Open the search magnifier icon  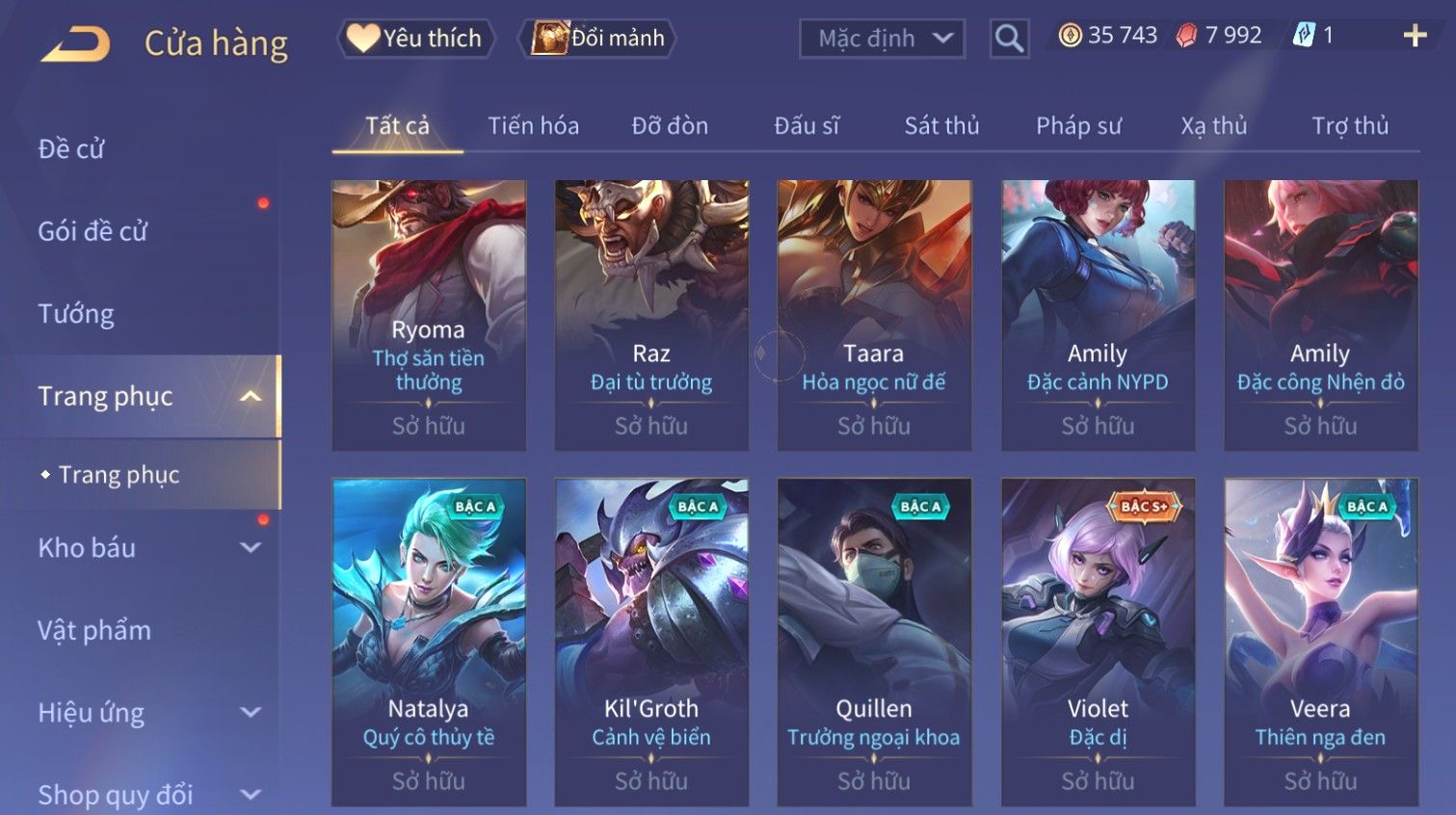[x=1009, y=39]
